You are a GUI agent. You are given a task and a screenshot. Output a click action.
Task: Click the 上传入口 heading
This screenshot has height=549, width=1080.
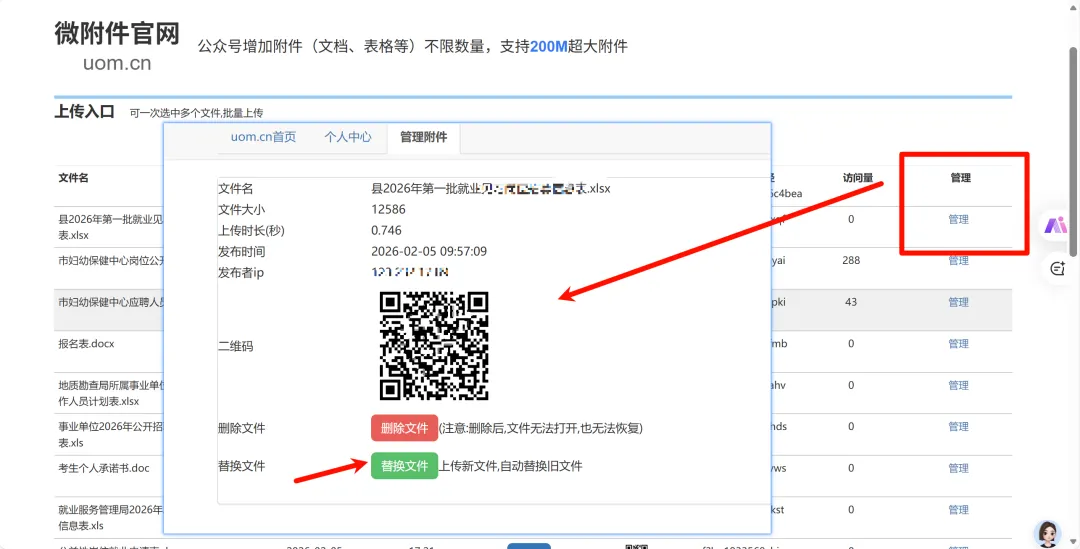click(x=84, y=112)
